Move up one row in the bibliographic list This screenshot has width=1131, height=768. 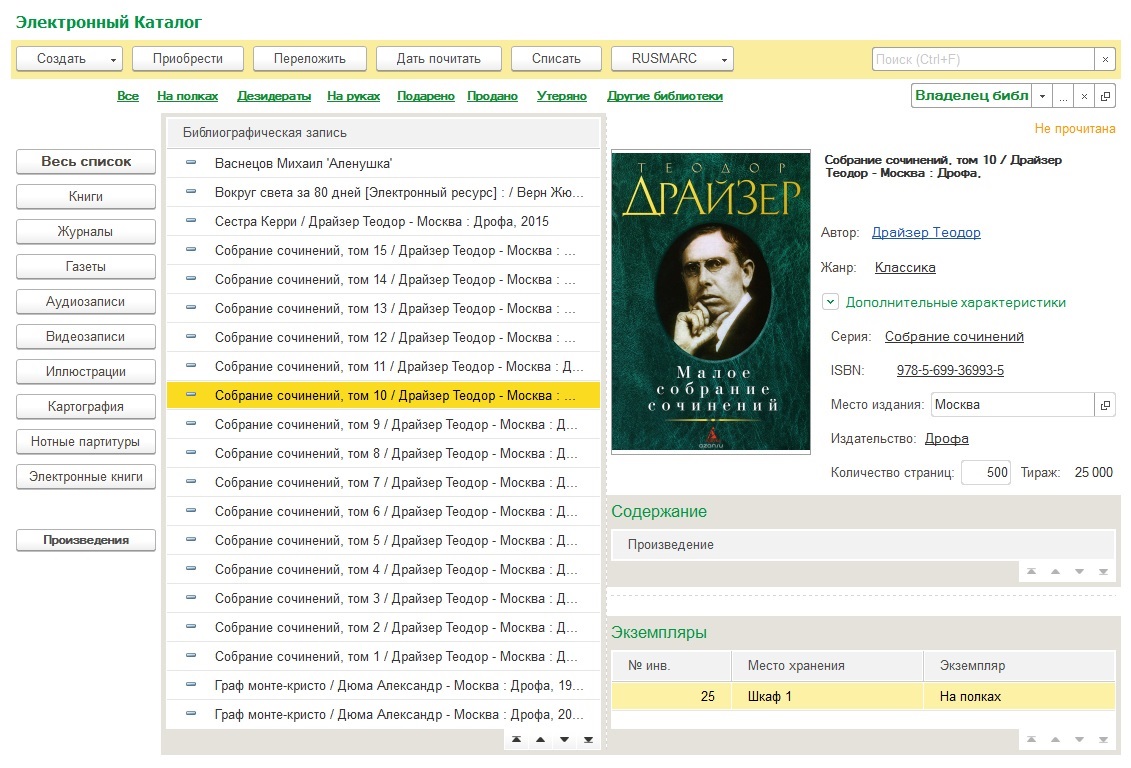tap(540, 739)
